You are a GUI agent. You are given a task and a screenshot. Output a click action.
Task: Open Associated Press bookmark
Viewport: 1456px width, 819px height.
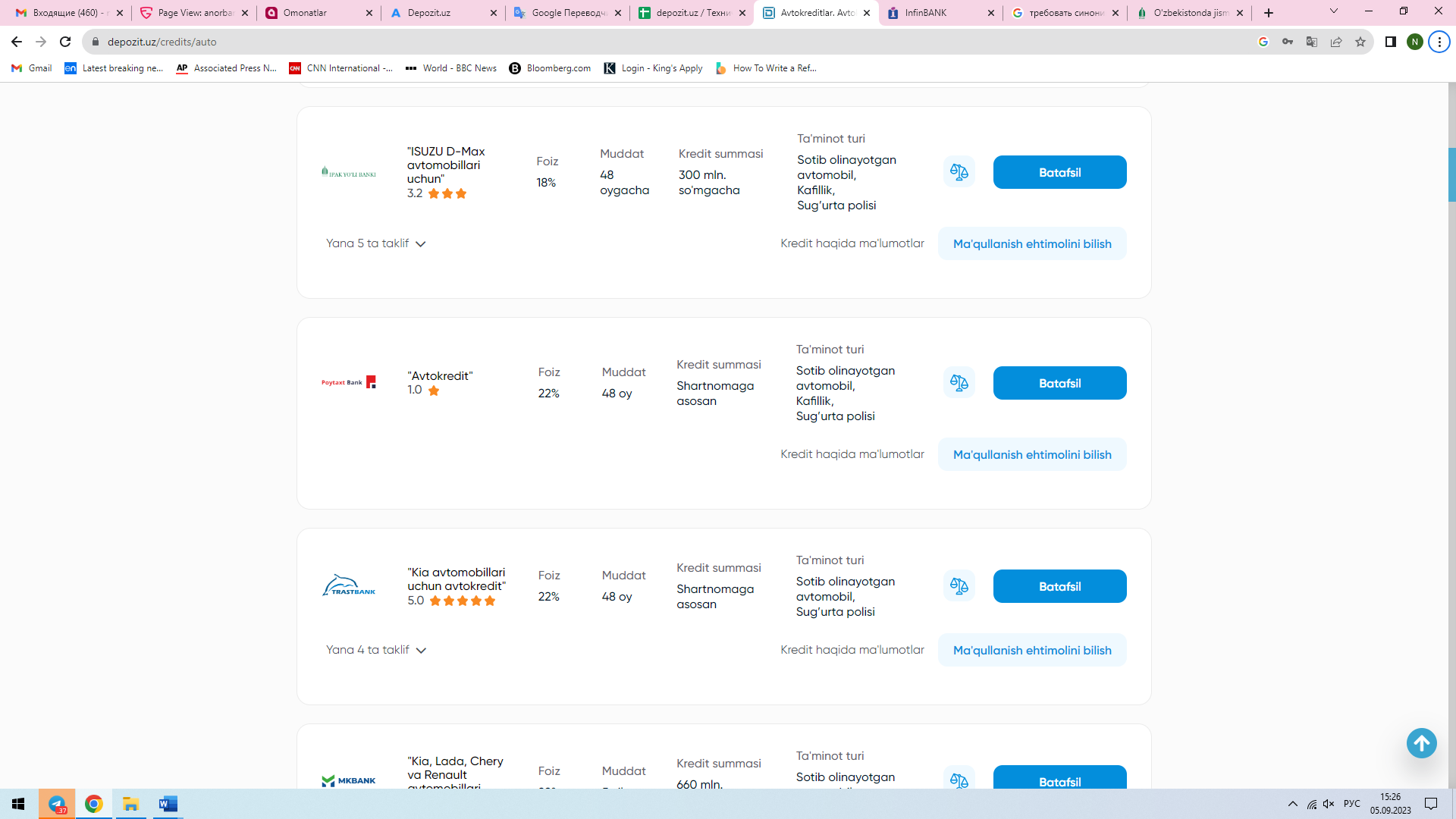pyautogui.click(x=227, y=68)
